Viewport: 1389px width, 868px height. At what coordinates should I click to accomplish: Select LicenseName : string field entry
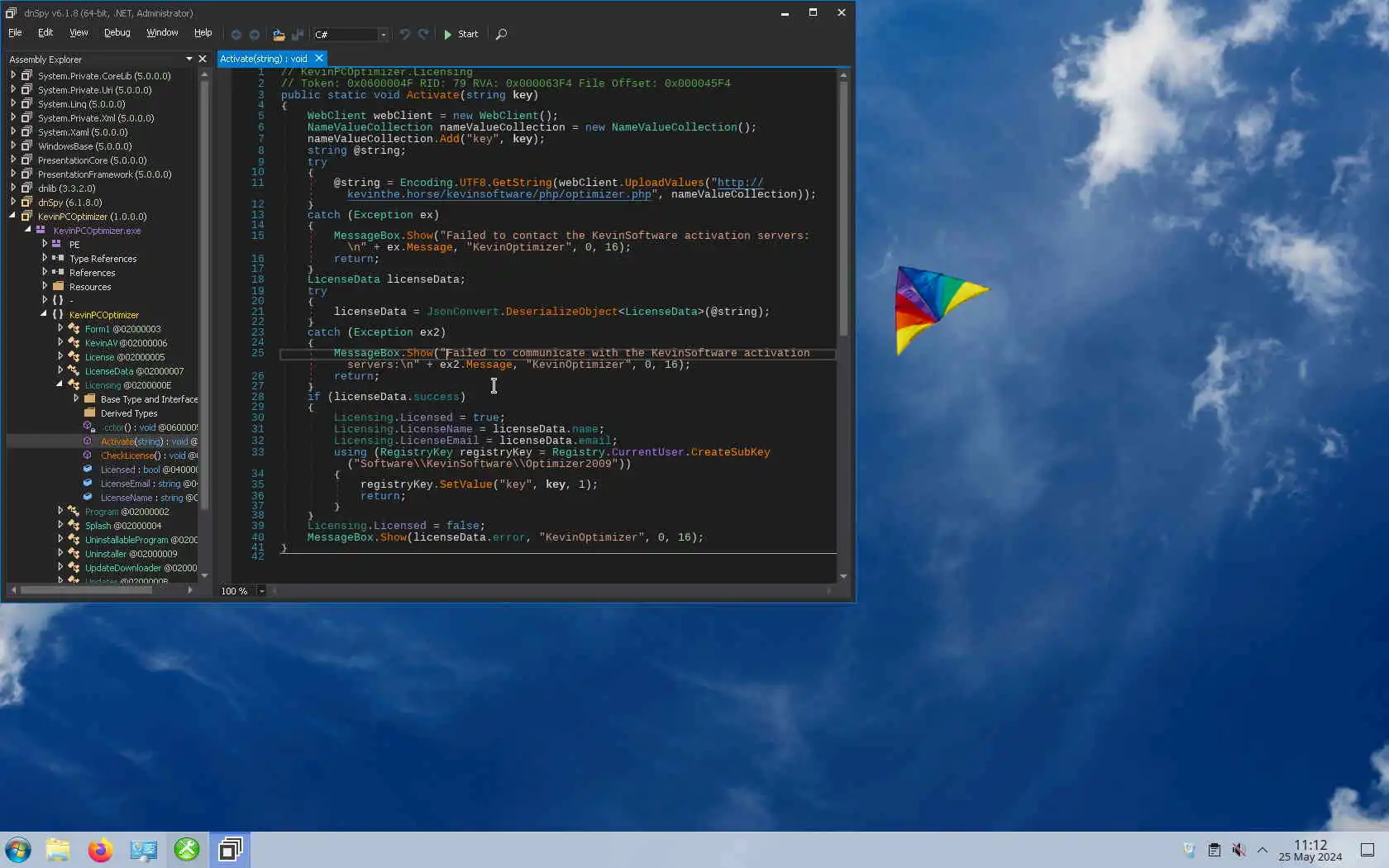pyautogui.click(x=149, y=498)
